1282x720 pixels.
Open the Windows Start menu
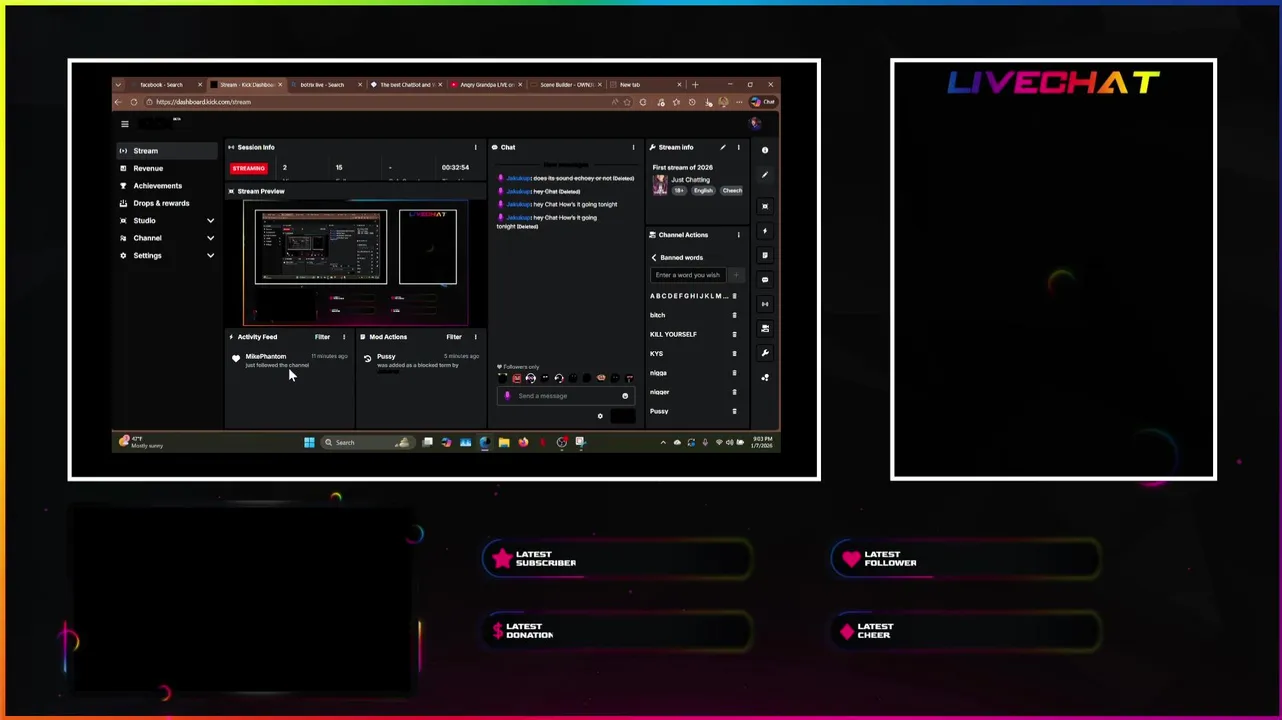tap(309, 442)
